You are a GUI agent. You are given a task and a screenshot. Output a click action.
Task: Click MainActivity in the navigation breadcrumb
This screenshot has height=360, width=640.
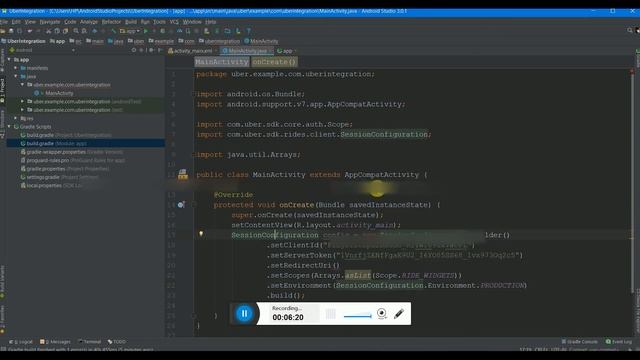tap(261, 41)
